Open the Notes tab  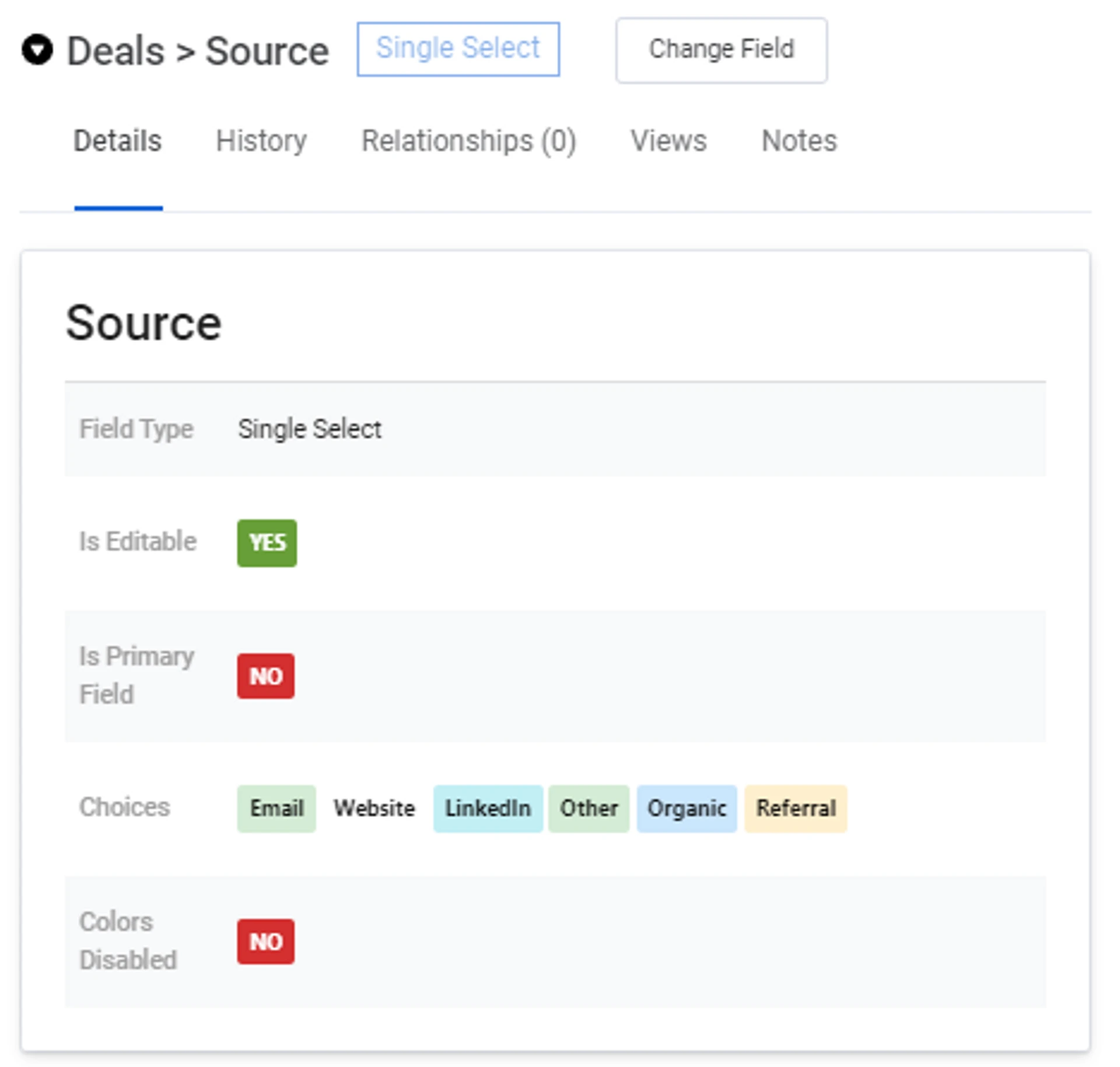click(799, 141)
